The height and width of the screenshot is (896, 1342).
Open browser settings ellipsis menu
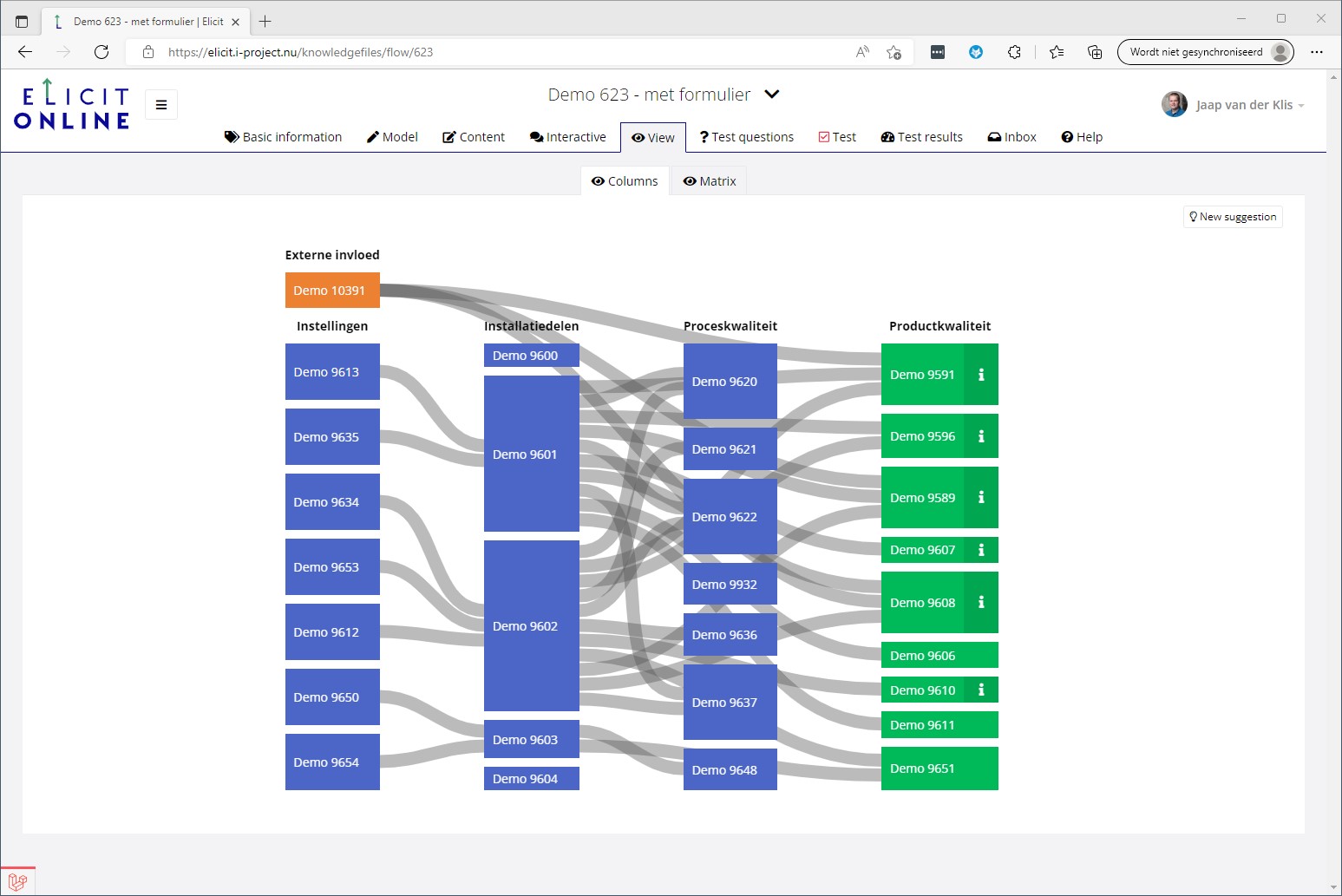(x=1317, y=52)
